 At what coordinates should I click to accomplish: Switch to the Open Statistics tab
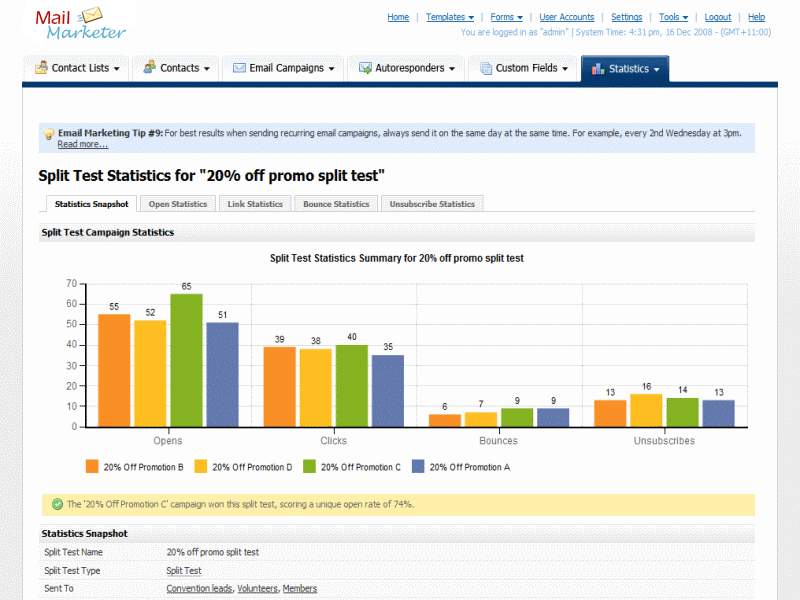(177, 204)
